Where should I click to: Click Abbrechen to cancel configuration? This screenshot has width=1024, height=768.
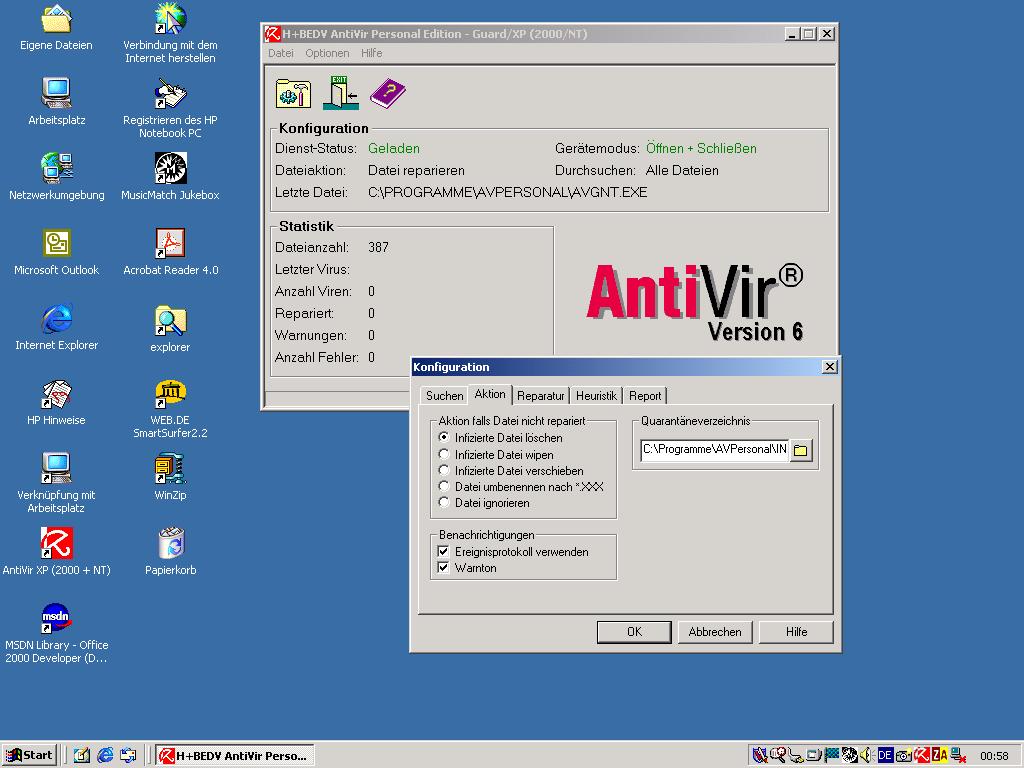pyautogui.click(x=715, y=632)
